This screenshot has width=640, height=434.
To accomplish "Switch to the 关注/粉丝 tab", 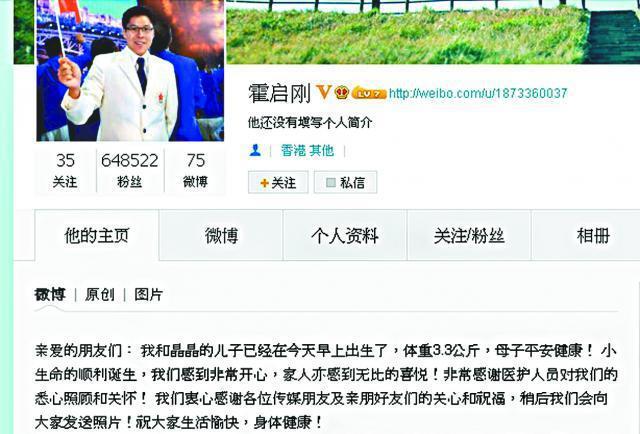I will click(x=469, y=236).
